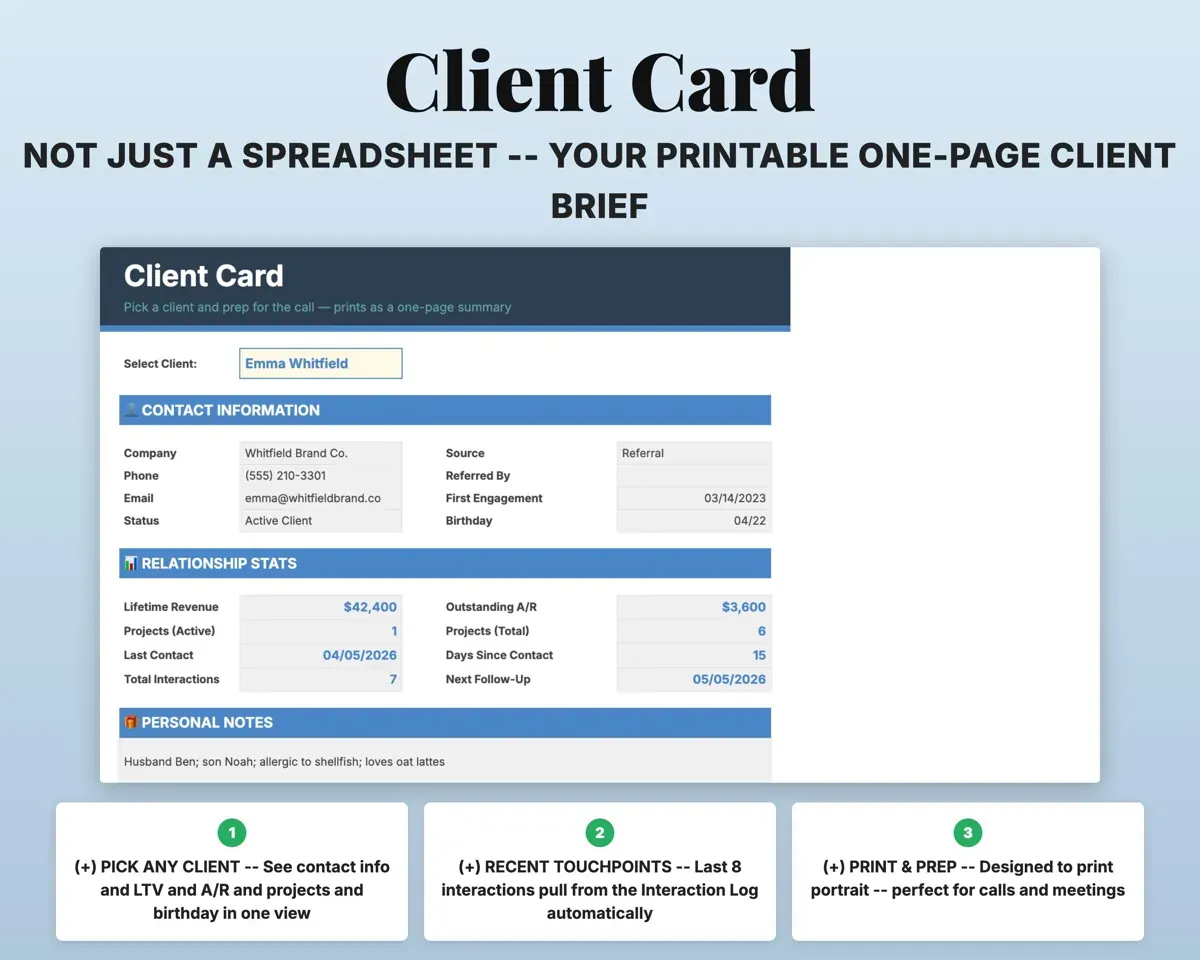Click the 'Client Card' sheet header title
The width and height of the screenshot is (1200, 960).
point(204,276)
